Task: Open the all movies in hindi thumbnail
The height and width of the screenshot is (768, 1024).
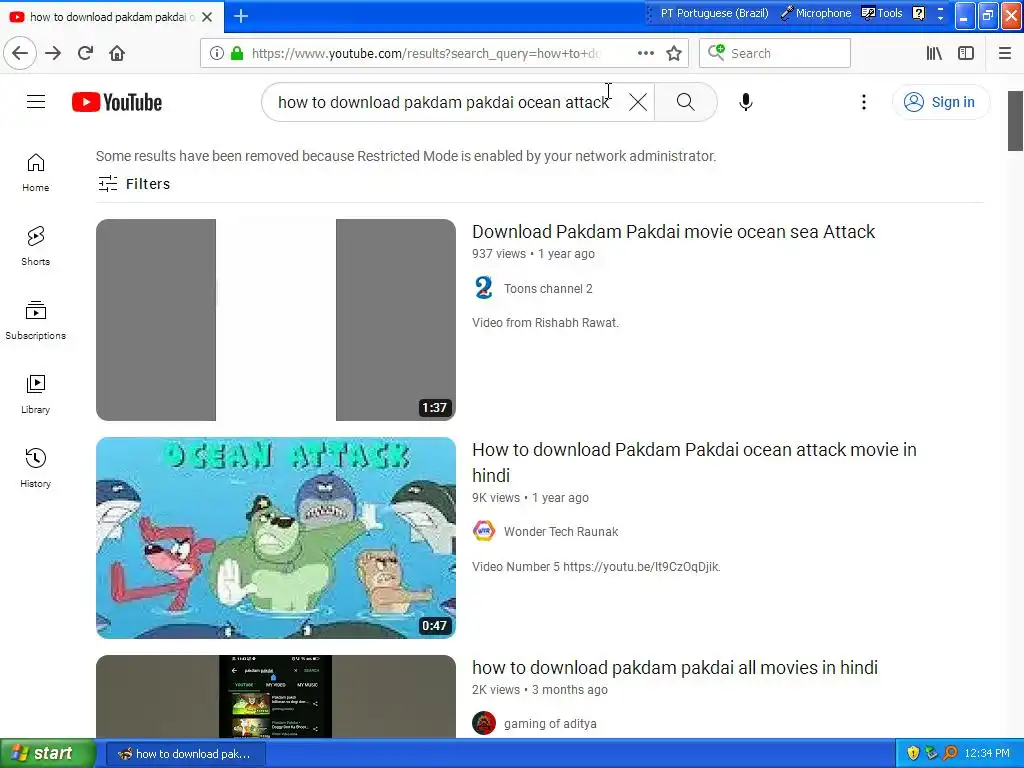Action: 276,696
